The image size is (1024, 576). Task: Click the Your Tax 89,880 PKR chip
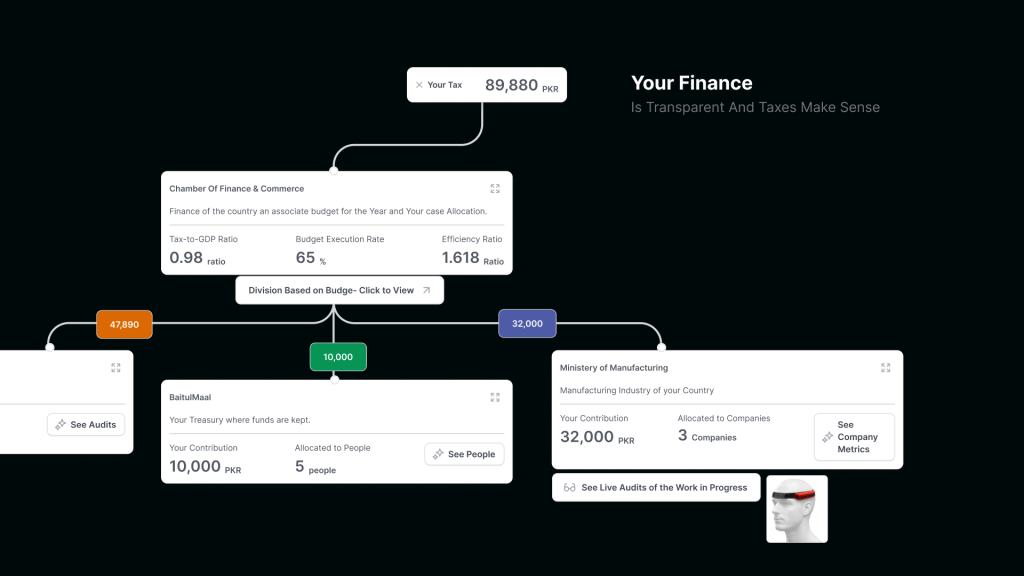pos(487,85)
